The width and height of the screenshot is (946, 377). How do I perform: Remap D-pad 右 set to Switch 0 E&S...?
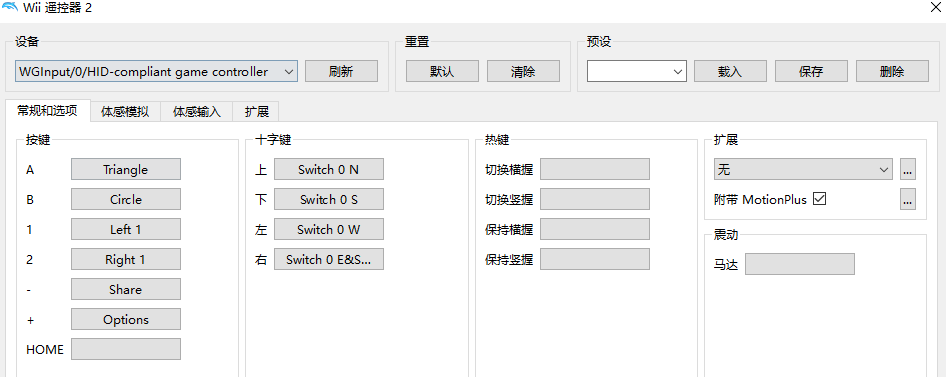329,259
